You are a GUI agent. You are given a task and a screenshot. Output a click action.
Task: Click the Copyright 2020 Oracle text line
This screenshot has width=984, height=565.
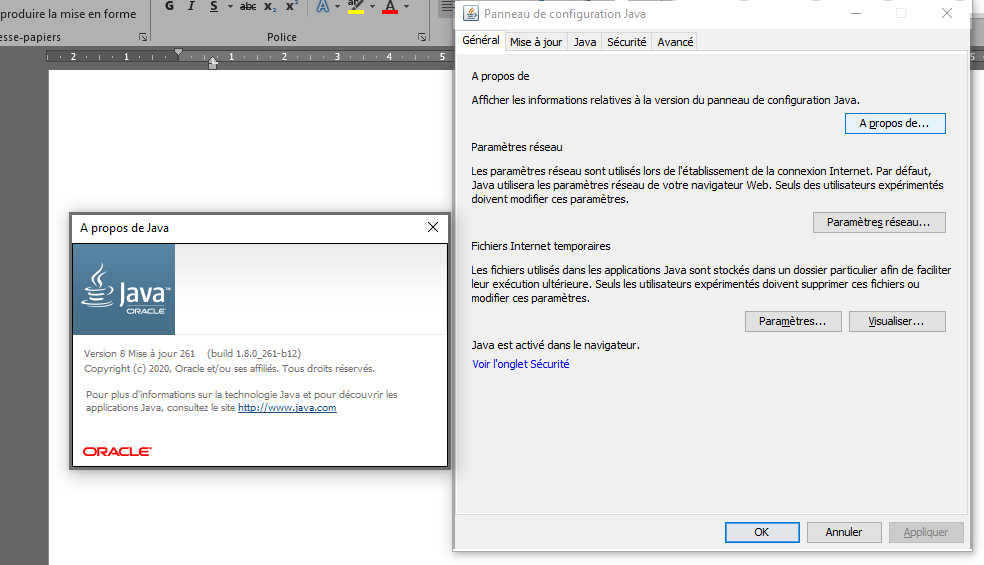pos(229,369)
